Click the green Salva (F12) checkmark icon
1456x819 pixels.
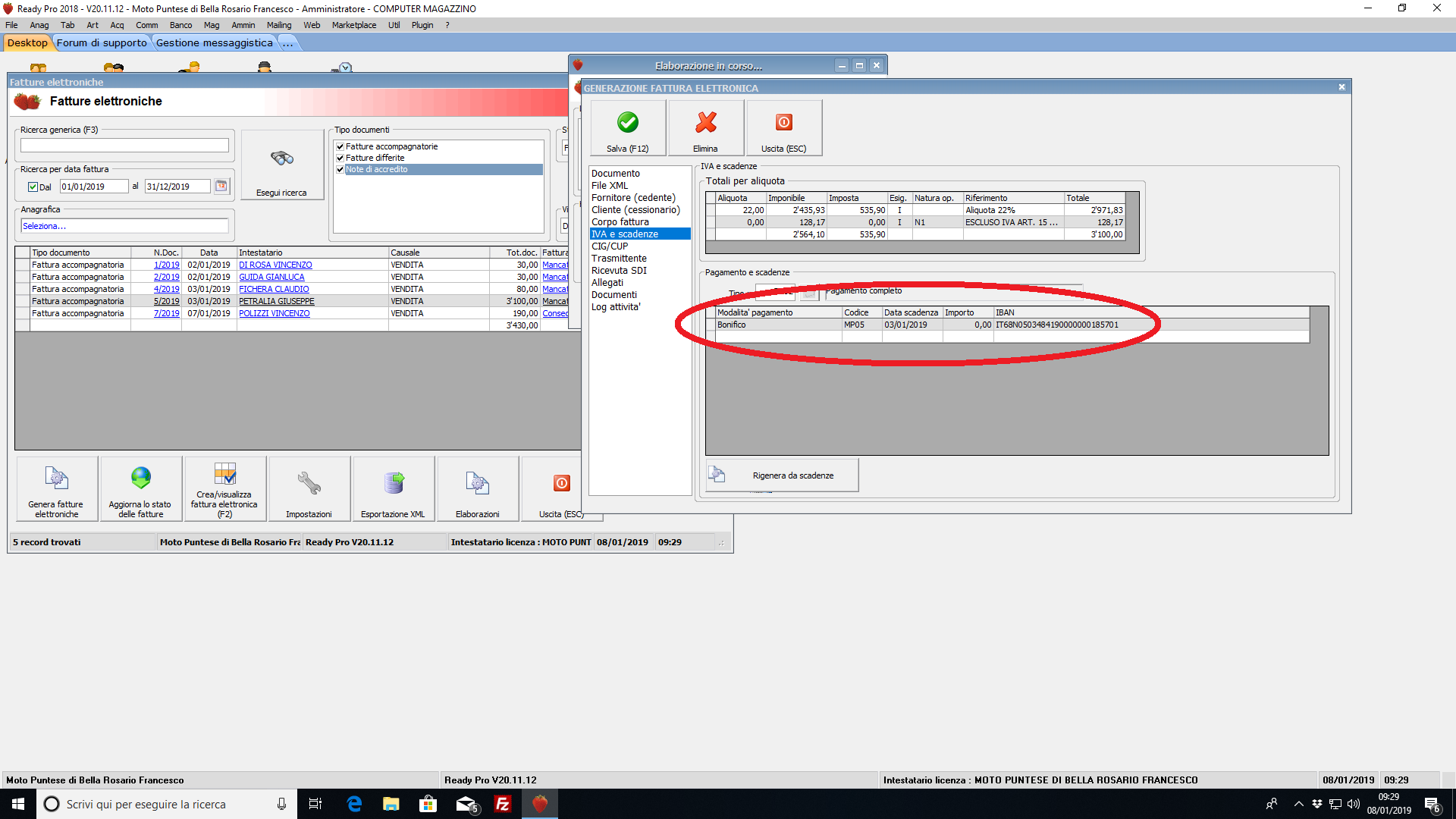coord(628,122)
